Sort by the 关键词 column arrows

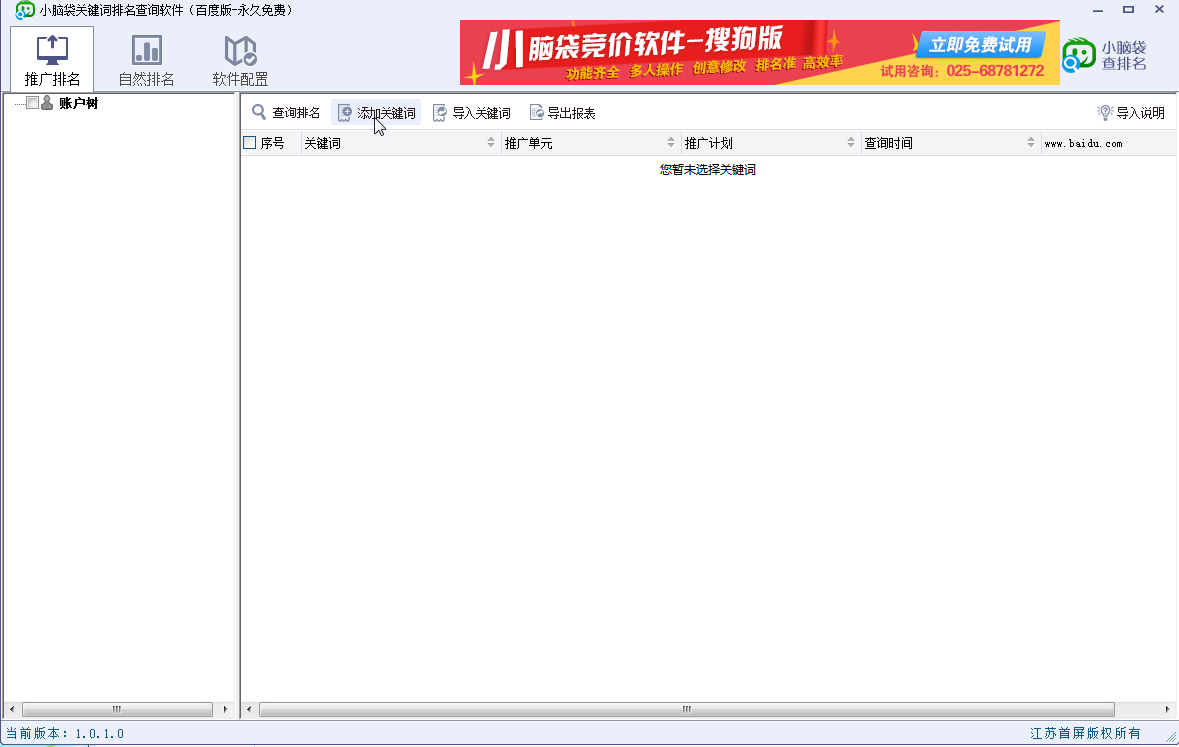491,142
